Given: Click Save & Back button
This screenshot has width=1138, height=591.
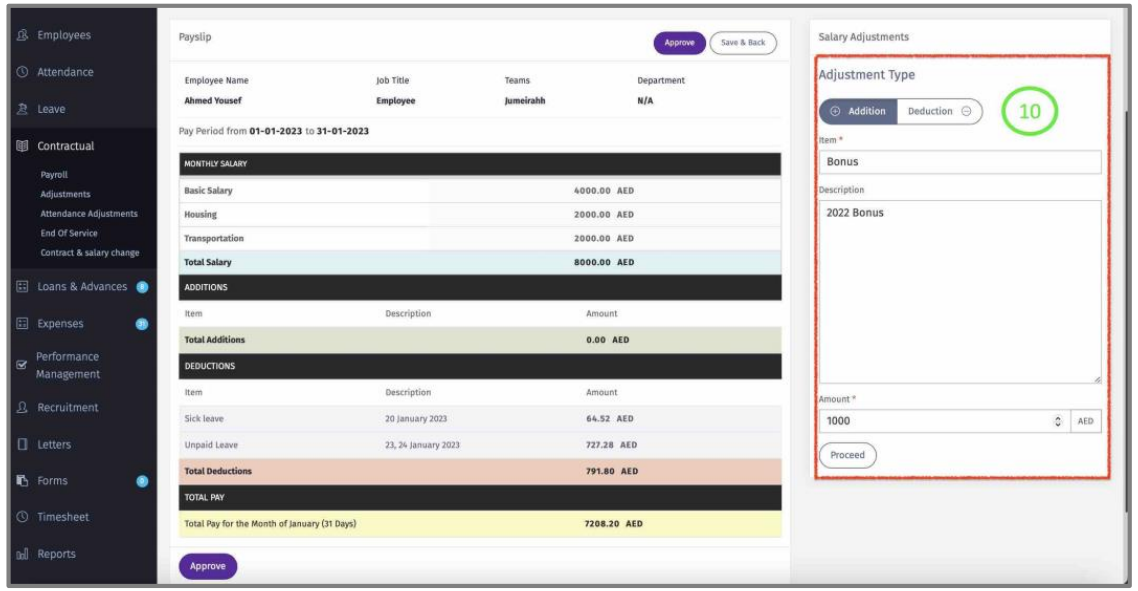Looking at the screenshot, I should click(742, 43).
